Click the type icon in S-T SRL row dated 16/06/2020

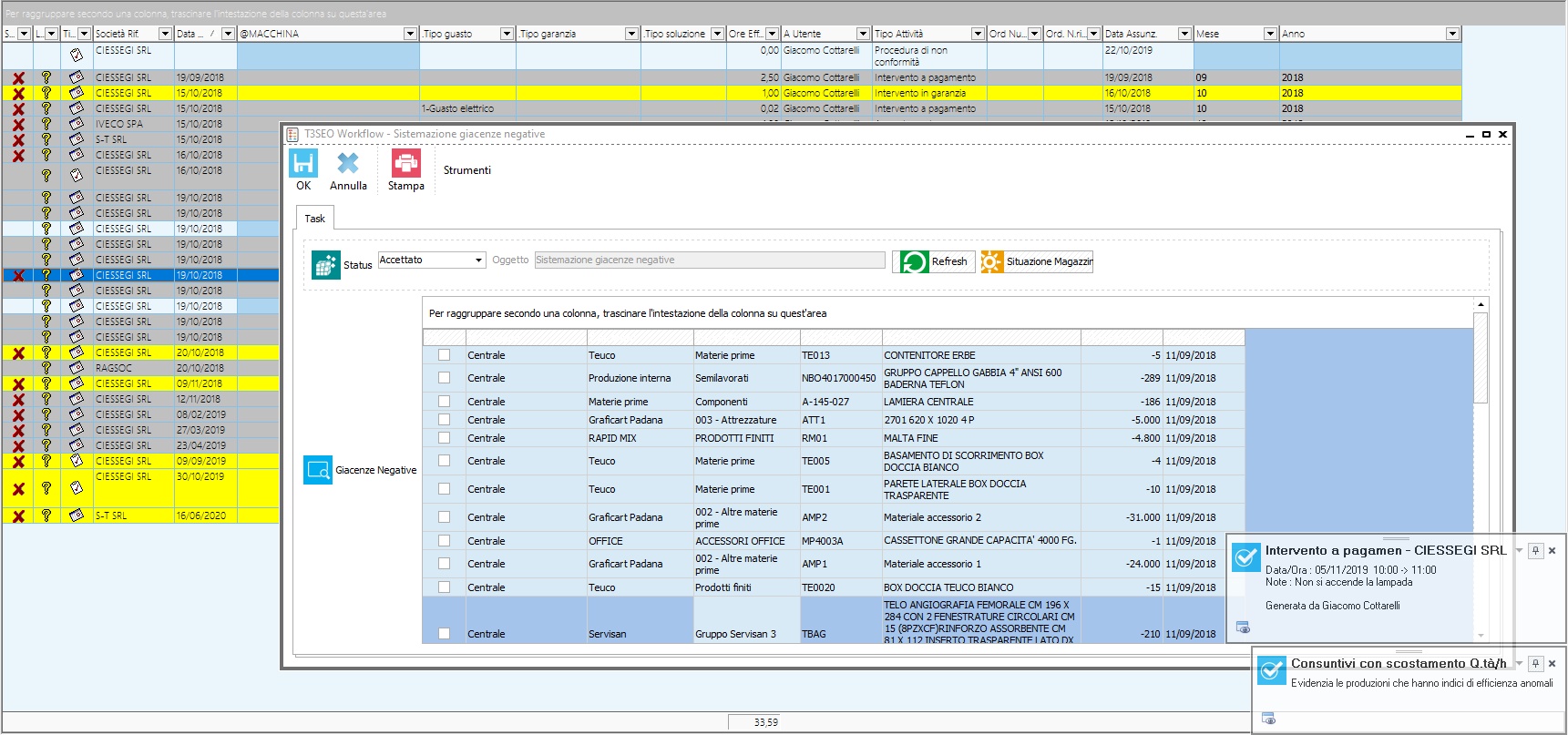coord(77,516)
